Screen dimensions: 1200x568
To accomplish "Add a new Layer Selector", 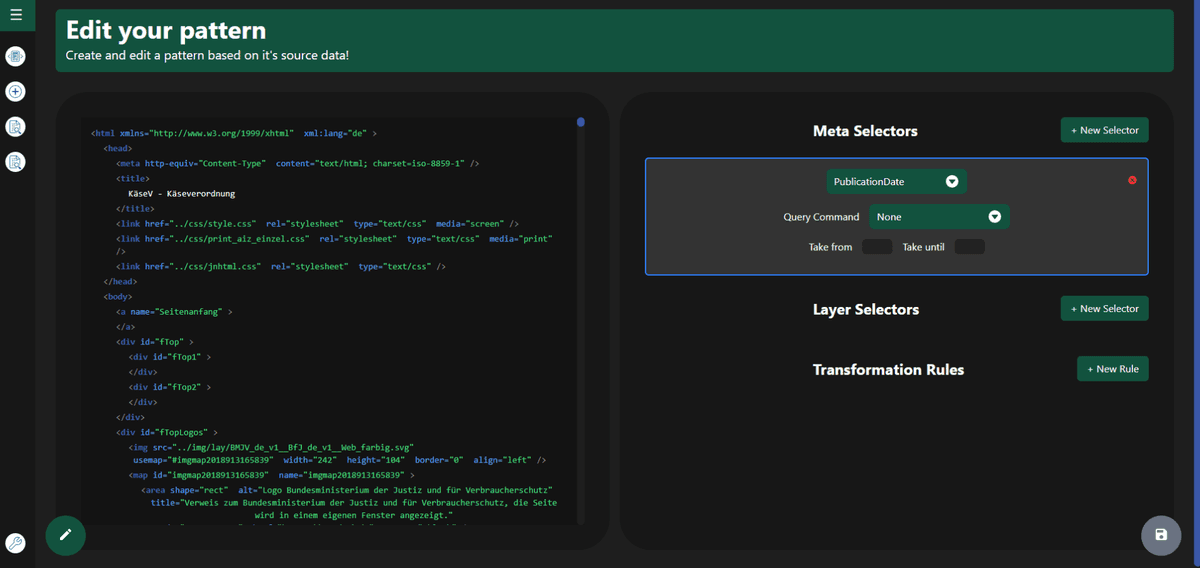I will pyautogui.click(x=1104, y=308).
